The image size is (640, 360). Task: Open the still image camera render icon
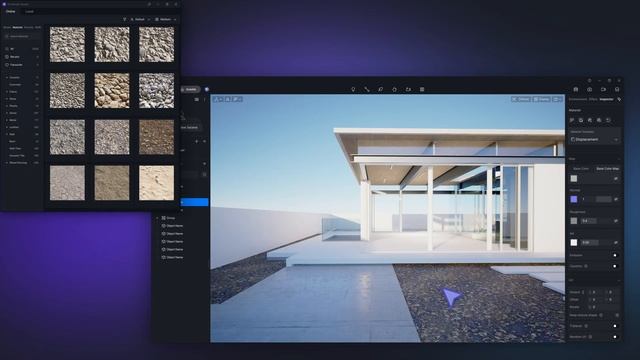click(589, 89)
